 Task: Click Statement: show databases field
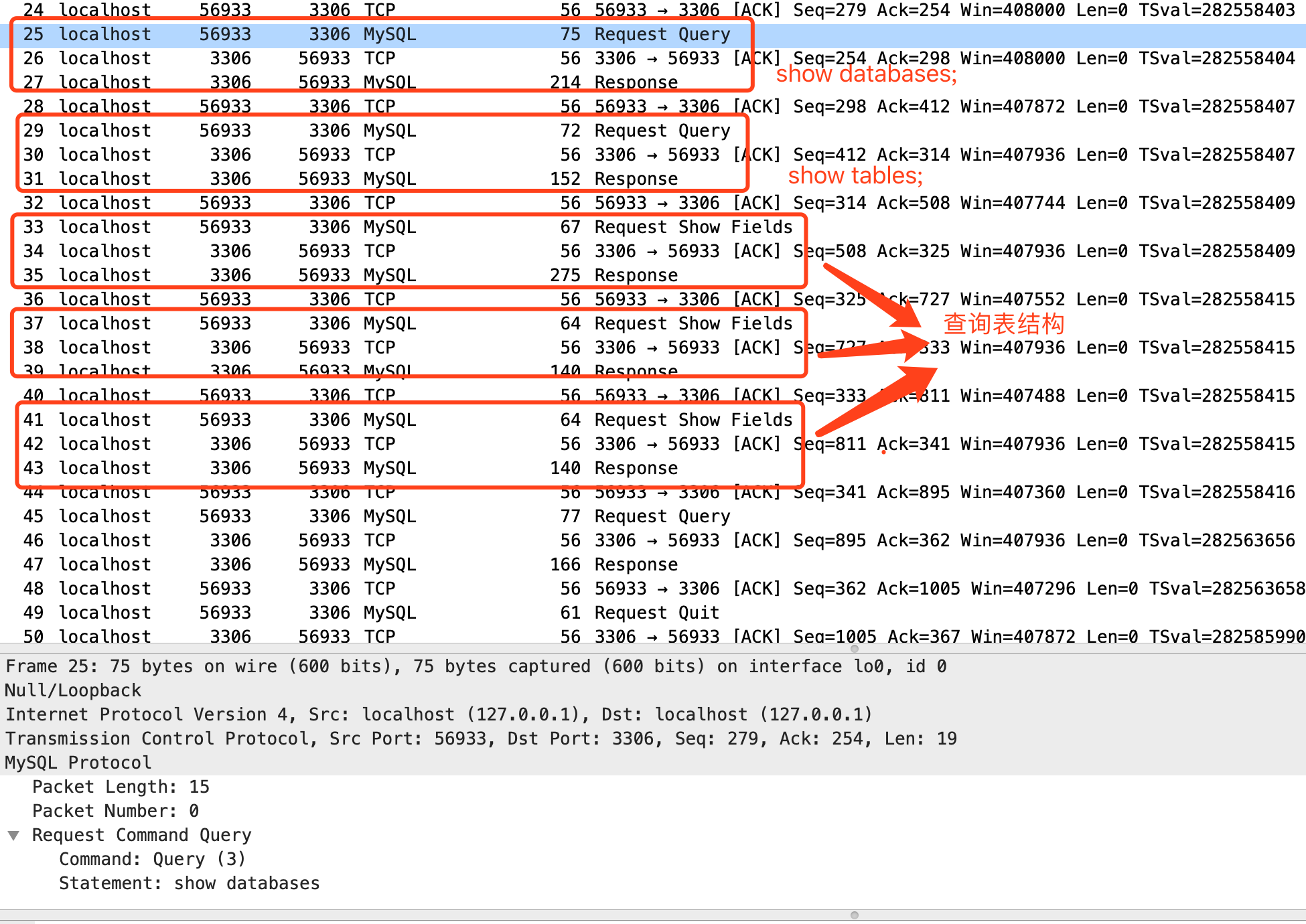190,884
